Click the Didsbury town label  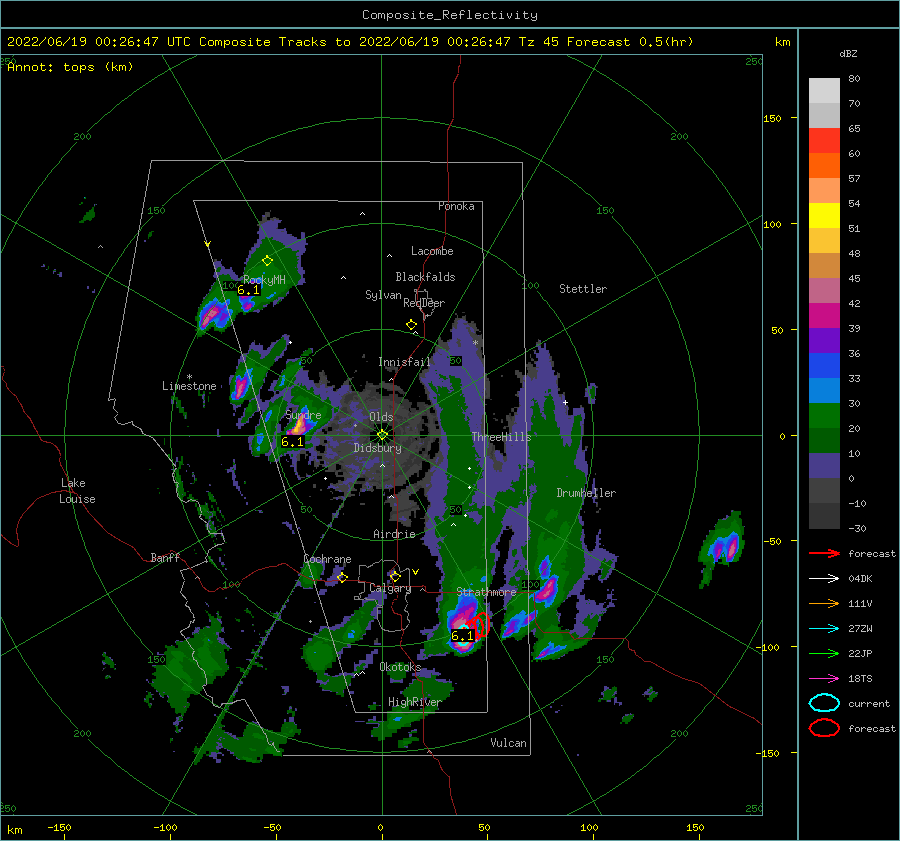tap(378, 448)
